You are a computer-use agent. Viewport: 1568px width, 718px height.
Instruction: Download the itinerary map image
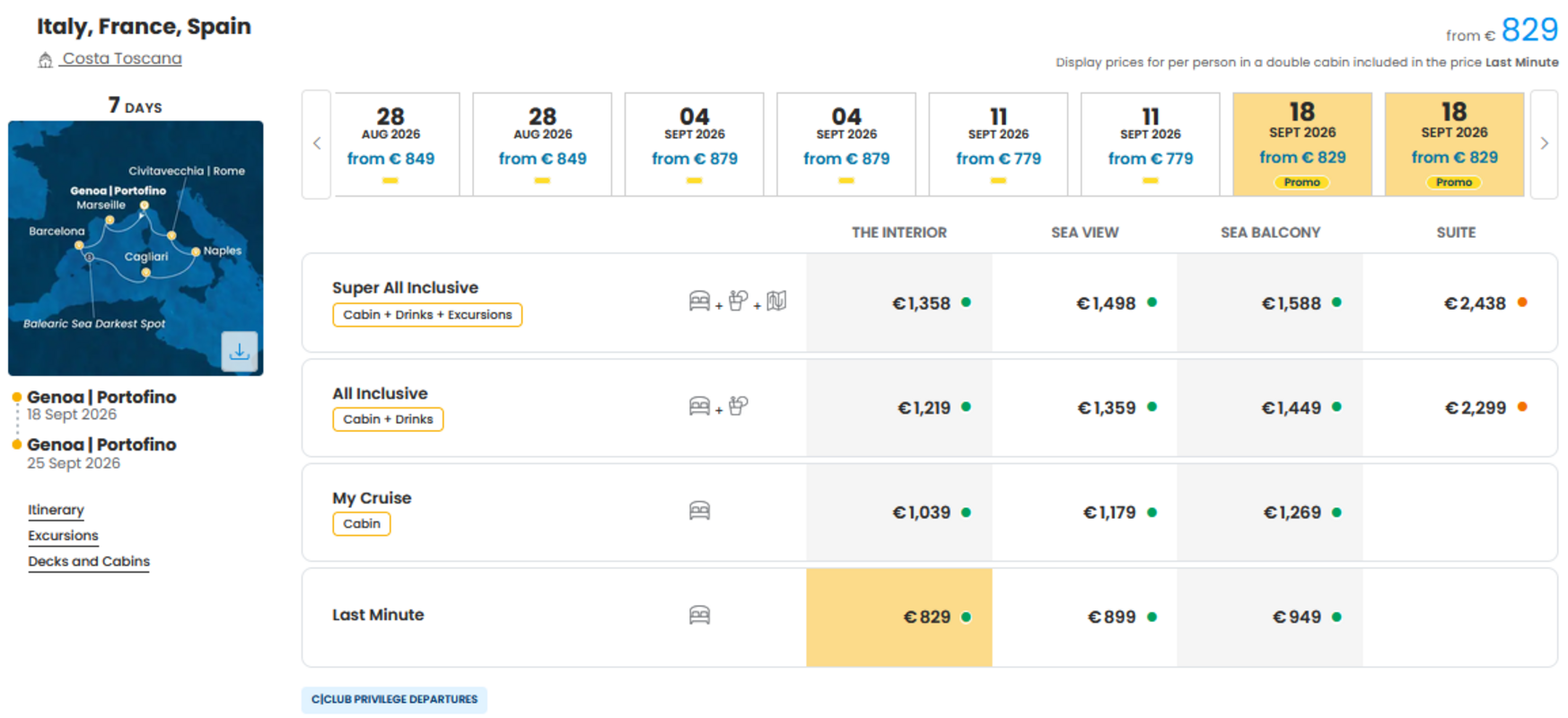(239, 351)
